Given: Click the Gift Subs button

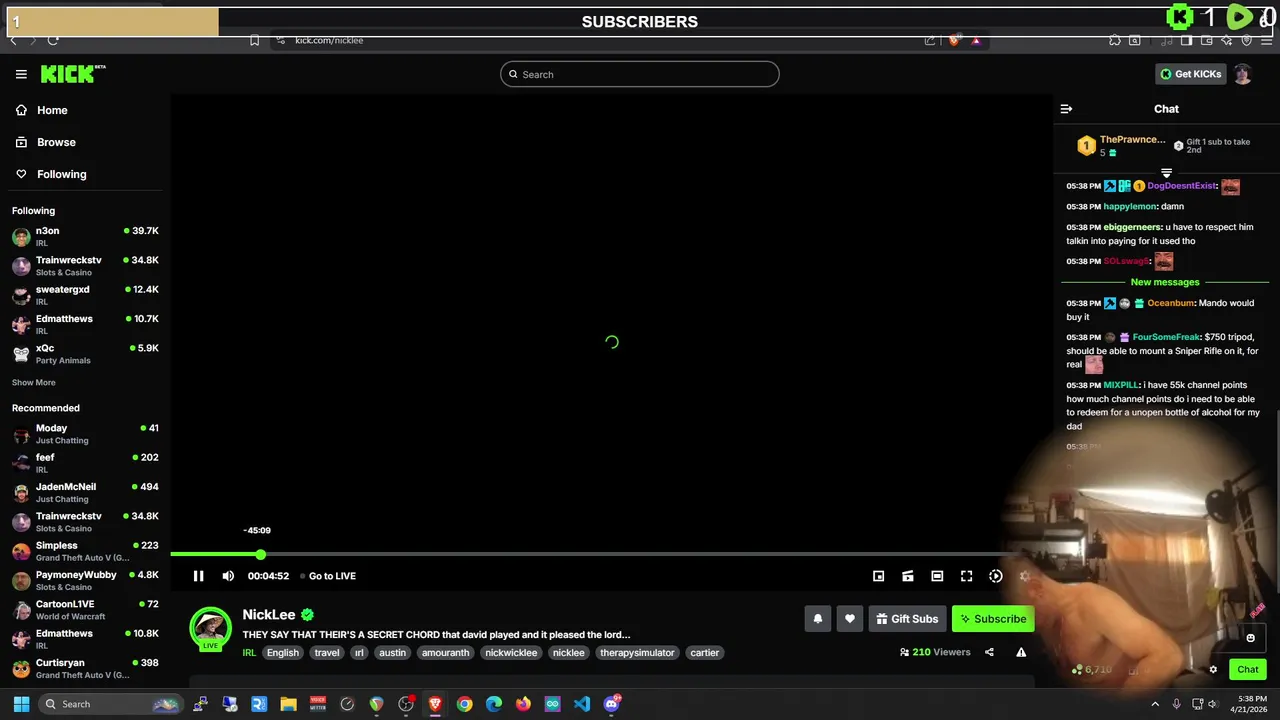Looking at the screenshot, I should pos(907,619).
